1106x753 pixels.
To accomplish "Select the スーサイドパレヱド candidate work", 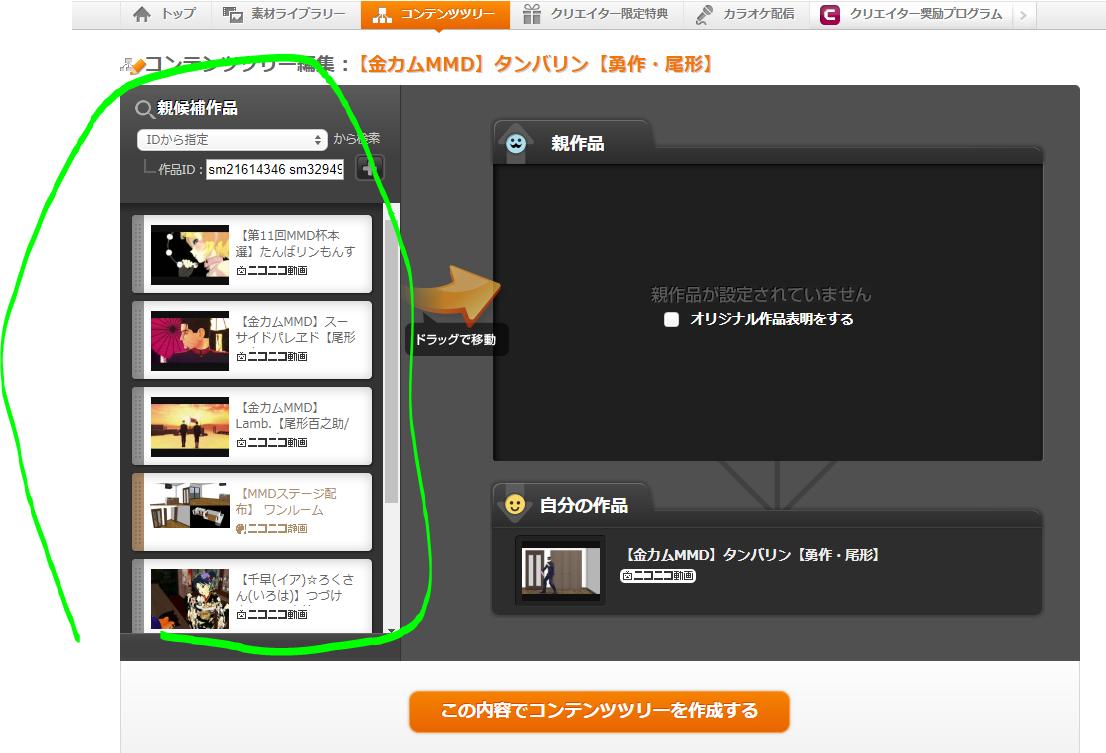I will (x=253, y=340).
